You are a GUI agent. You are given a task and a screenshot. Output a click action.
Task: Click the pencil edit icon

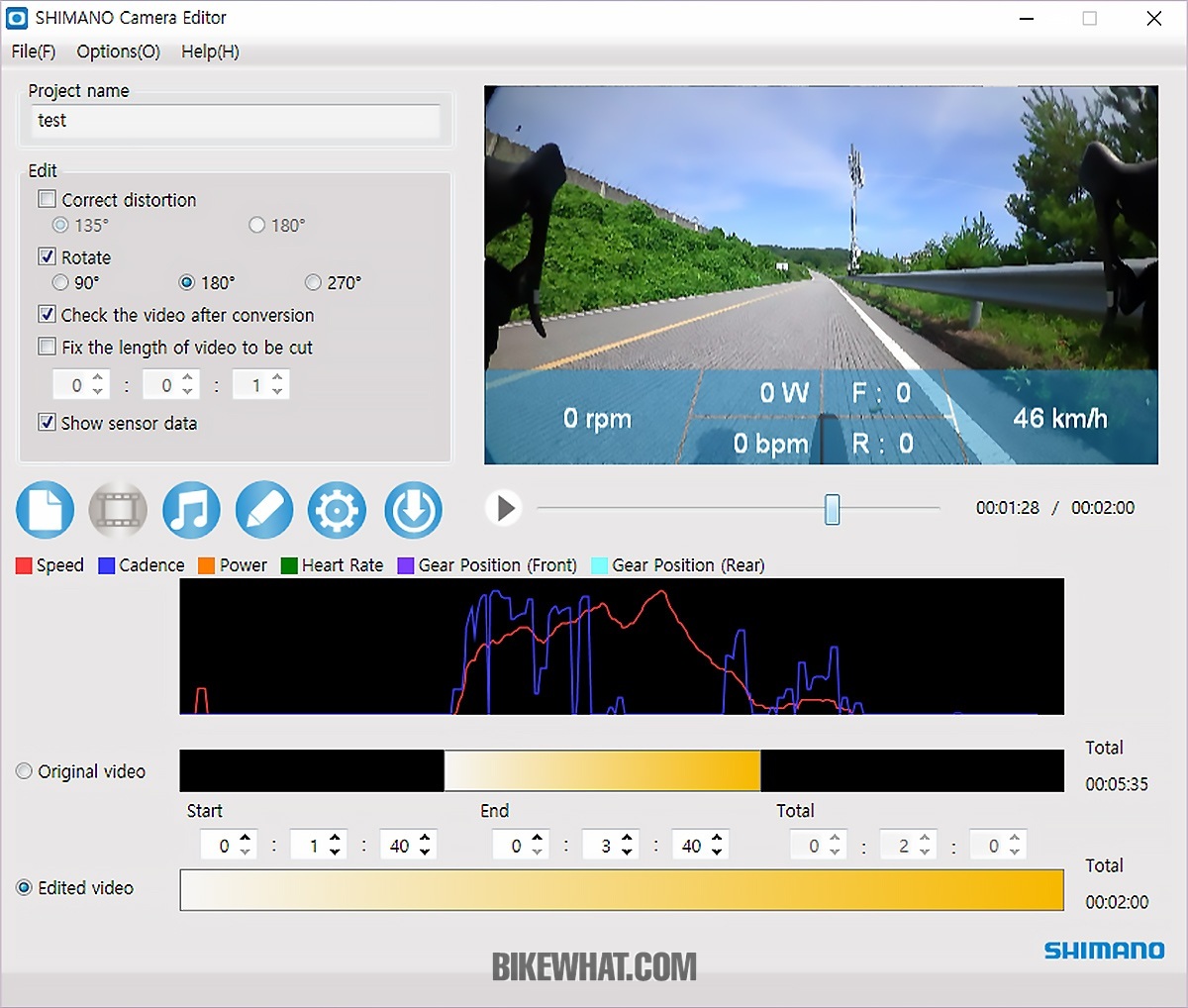pyautogui.click(x=264, y=510)
